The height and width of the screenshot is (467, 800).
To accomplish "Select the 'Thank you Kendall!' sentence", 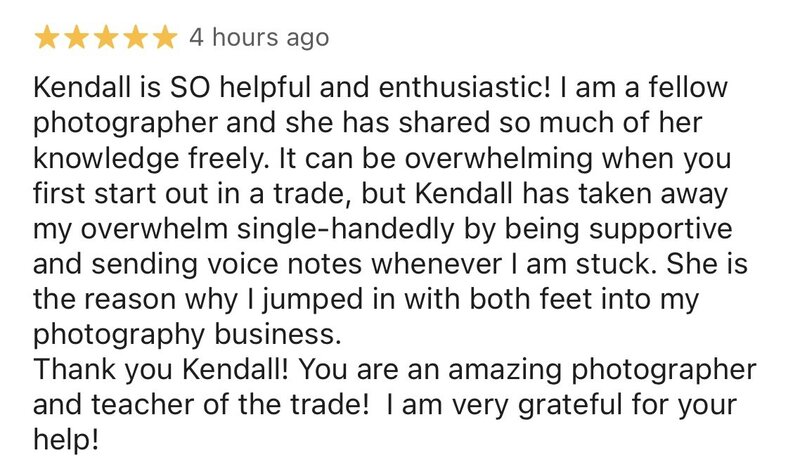I will pyautogui.click(x=161, y=370).
